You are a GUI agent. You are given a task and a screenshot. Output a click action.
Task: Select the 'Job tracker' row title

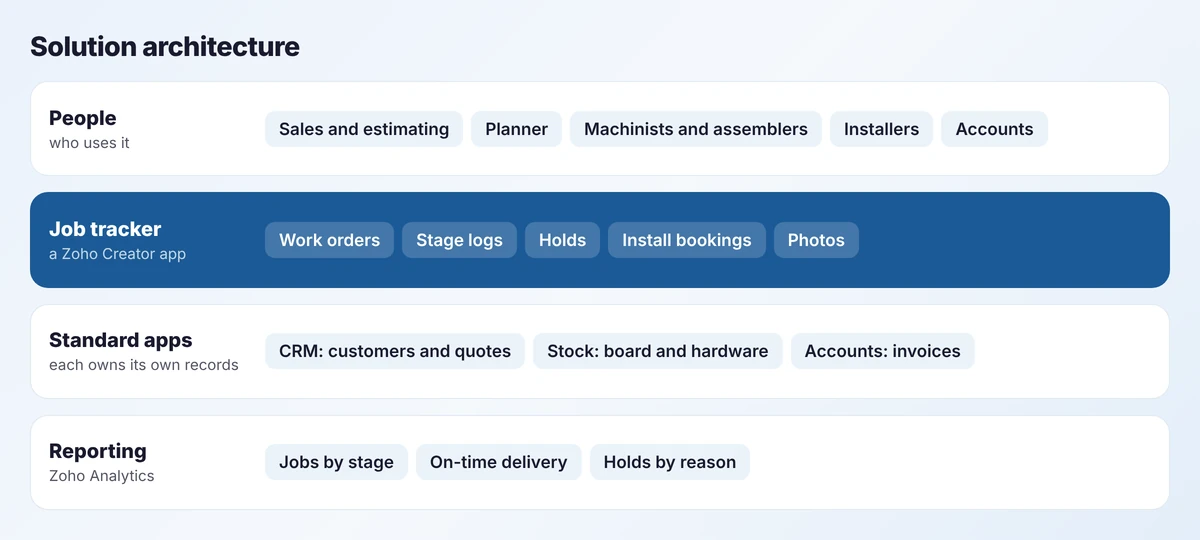point(105,229)
